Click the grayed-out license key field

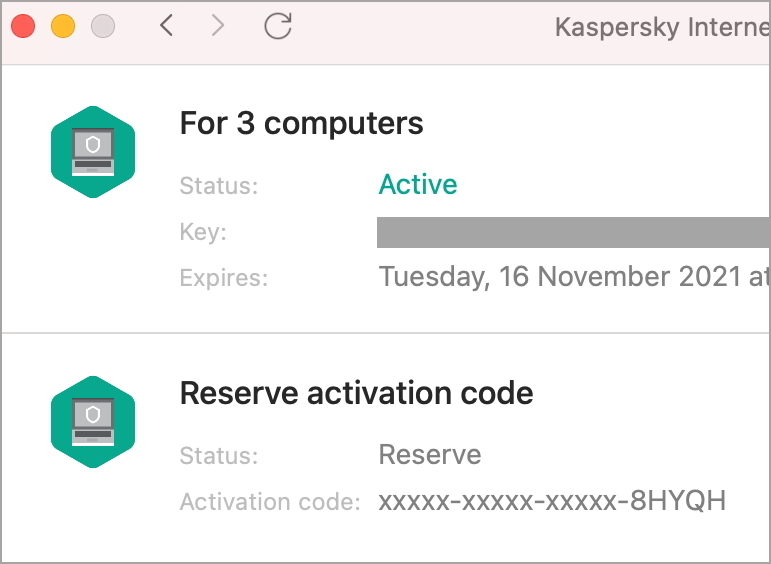pos(573,232)
